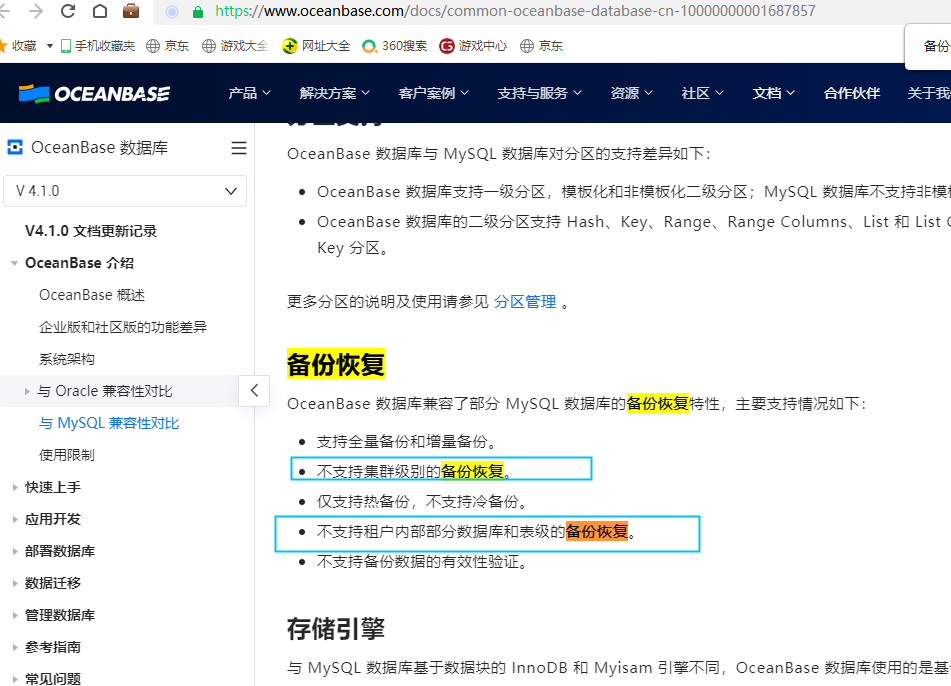Go to 合作伙伴 page
The image size is (951, 686).
852,93
